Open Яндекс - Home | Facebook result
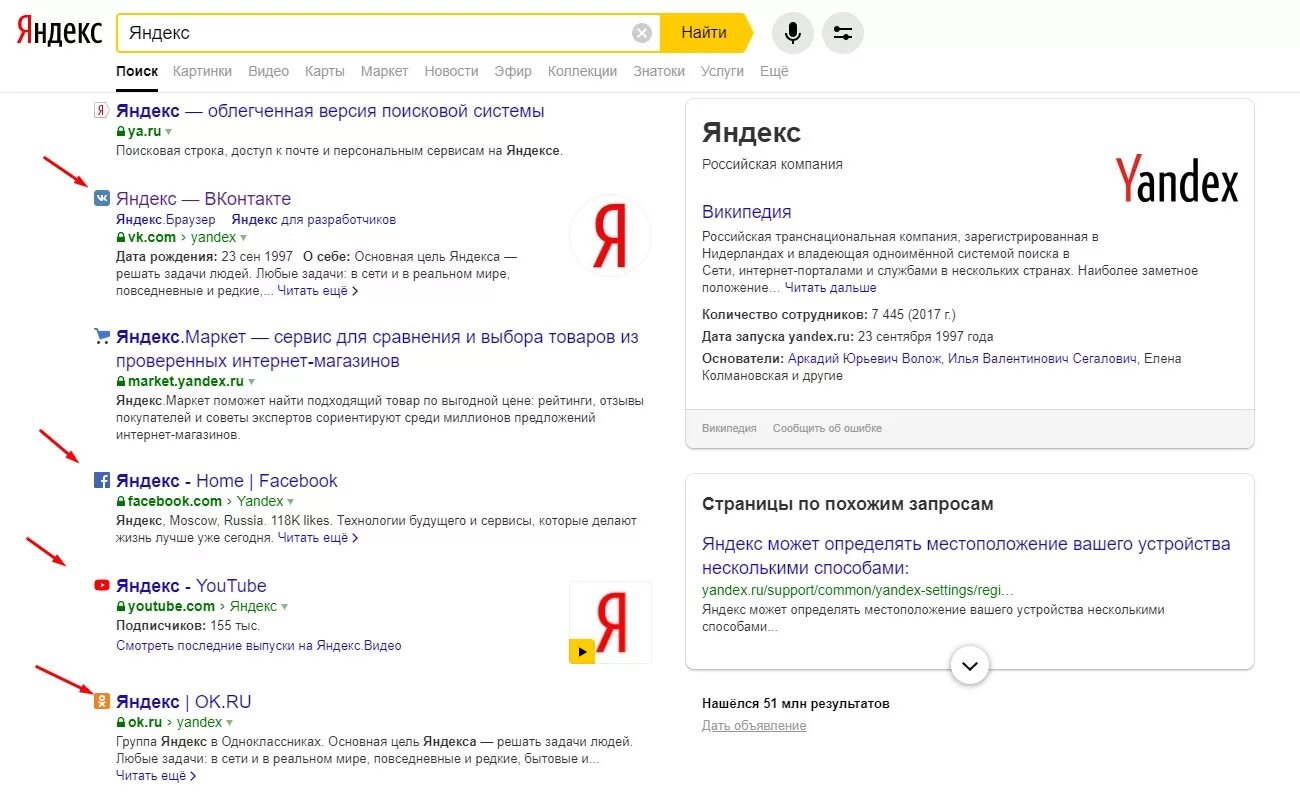 (227, 481)
